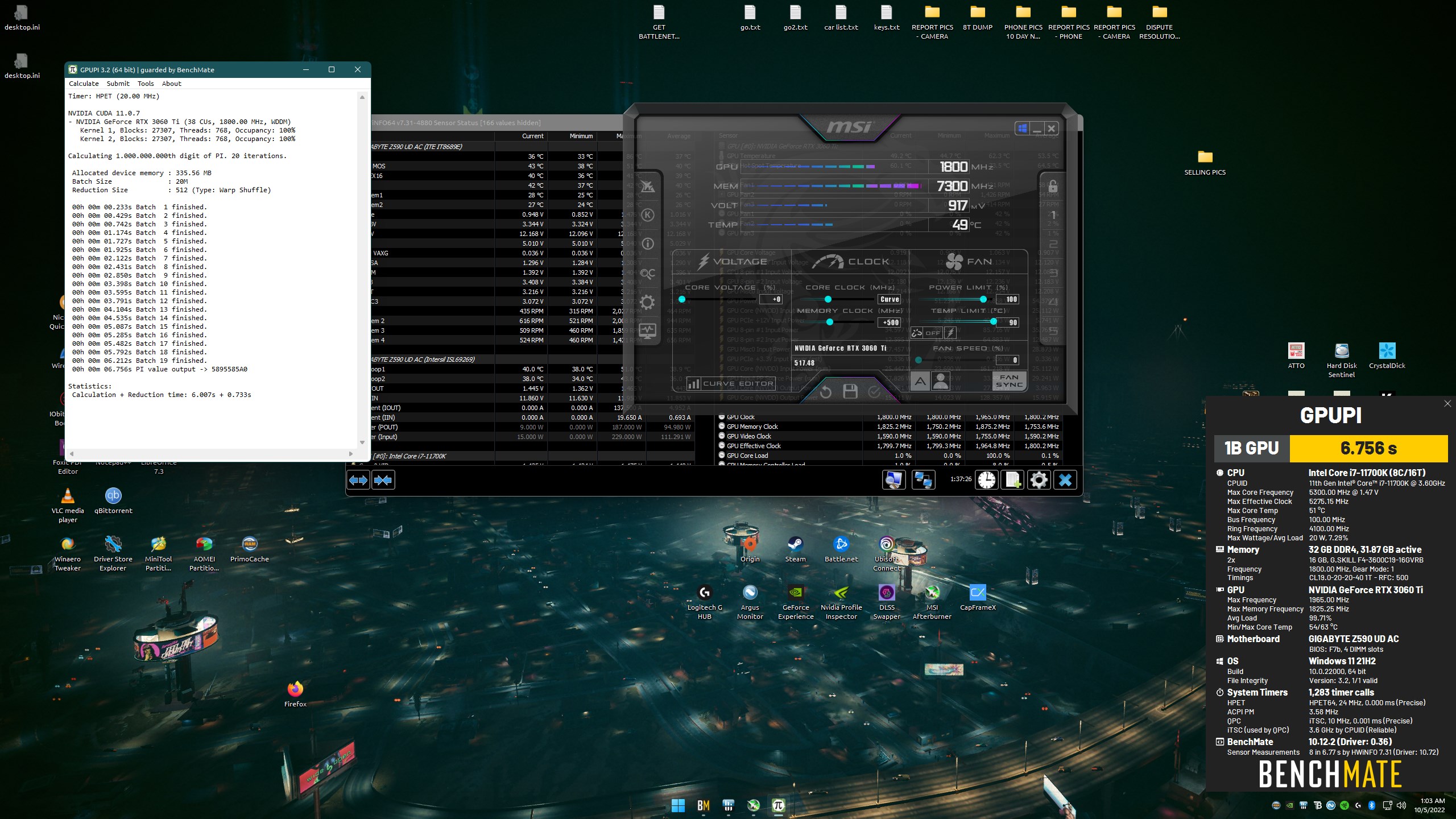Select the GPU Video Clock row in HWiNFO
The height and width of the screenshot is (819, 1456).
[889, 436]
